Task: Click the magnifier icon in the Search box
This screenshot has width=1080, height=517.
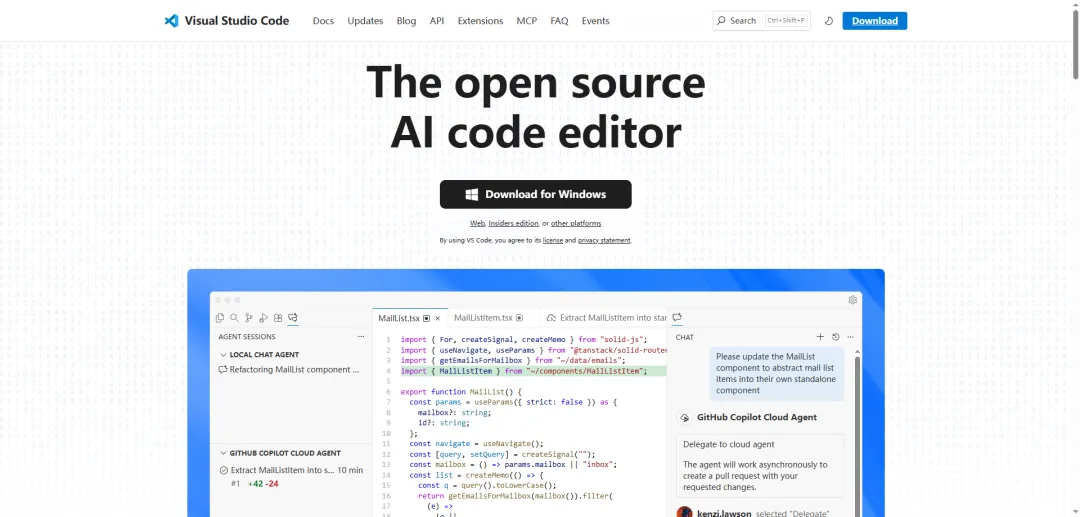Action: tap(721, 21)
